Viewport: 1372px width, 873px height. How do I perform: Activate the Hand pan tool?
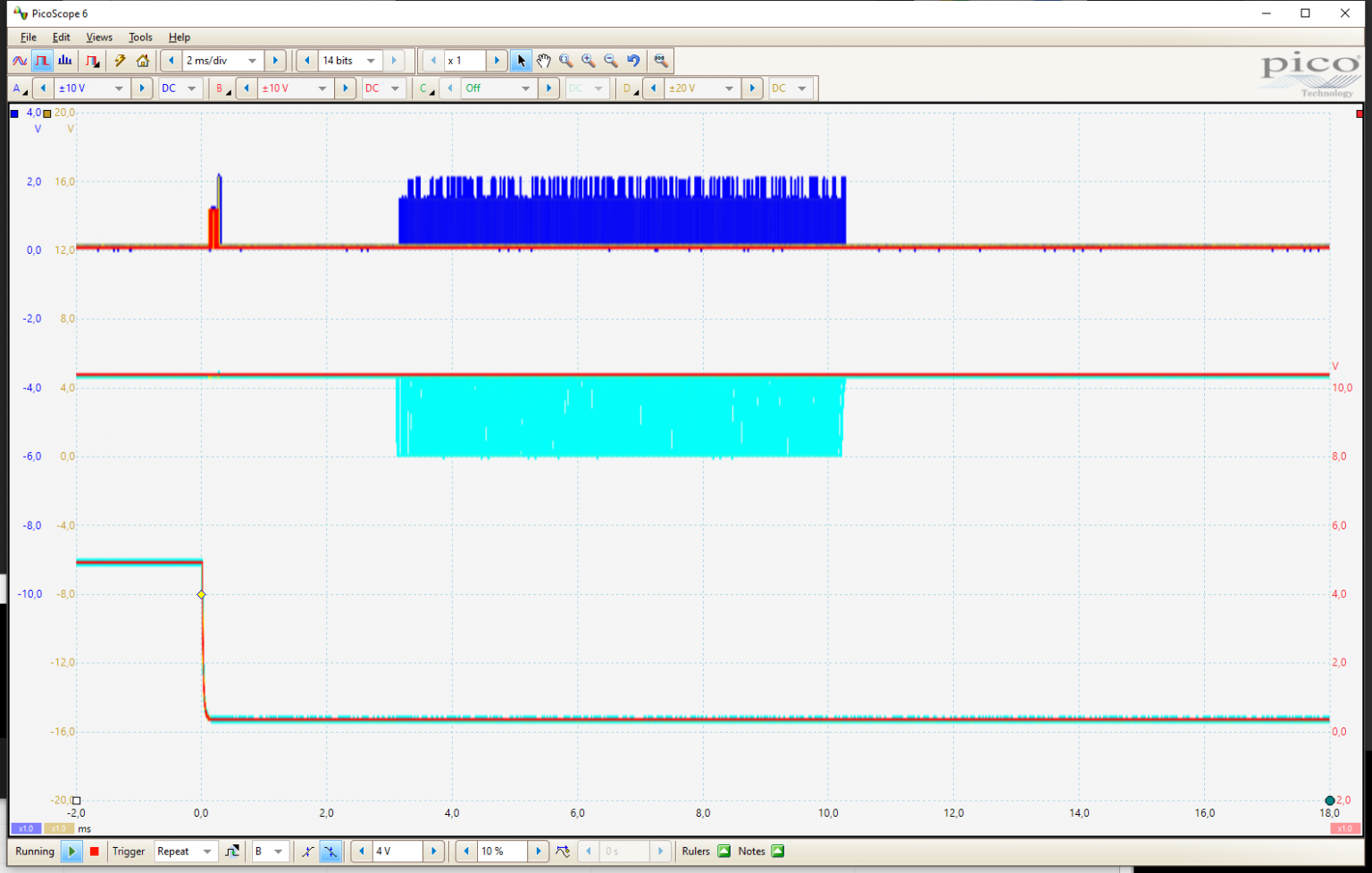pyautogui.click(x=544, y=60)
